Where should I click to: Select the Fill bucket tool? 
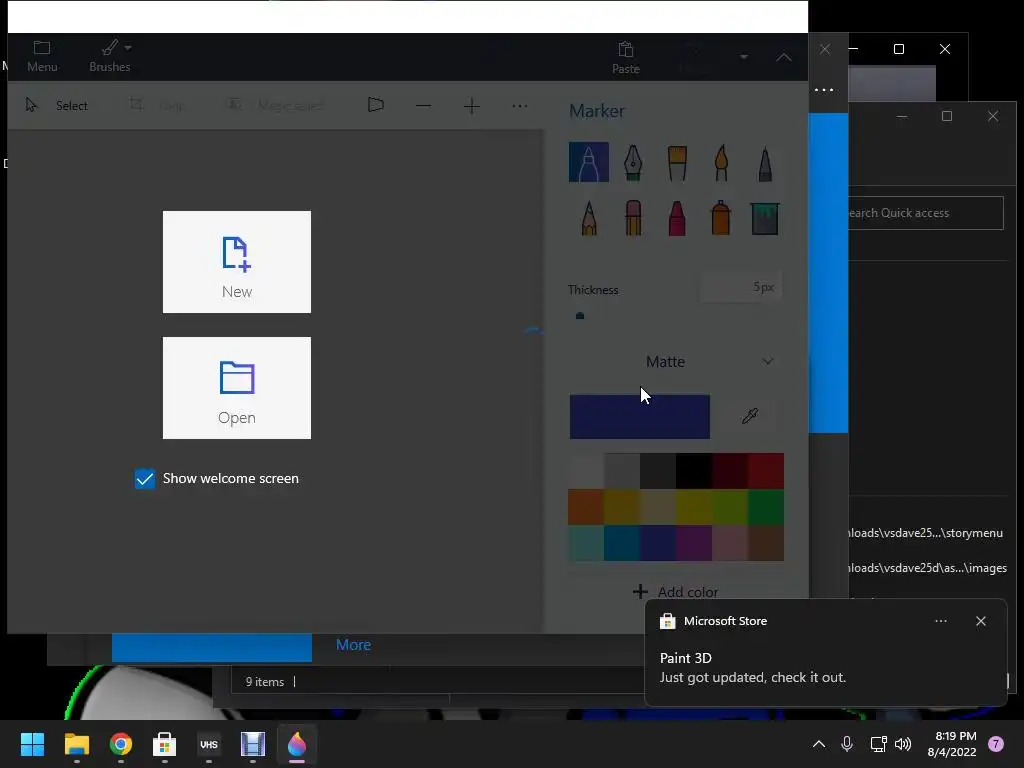point(765,217)
